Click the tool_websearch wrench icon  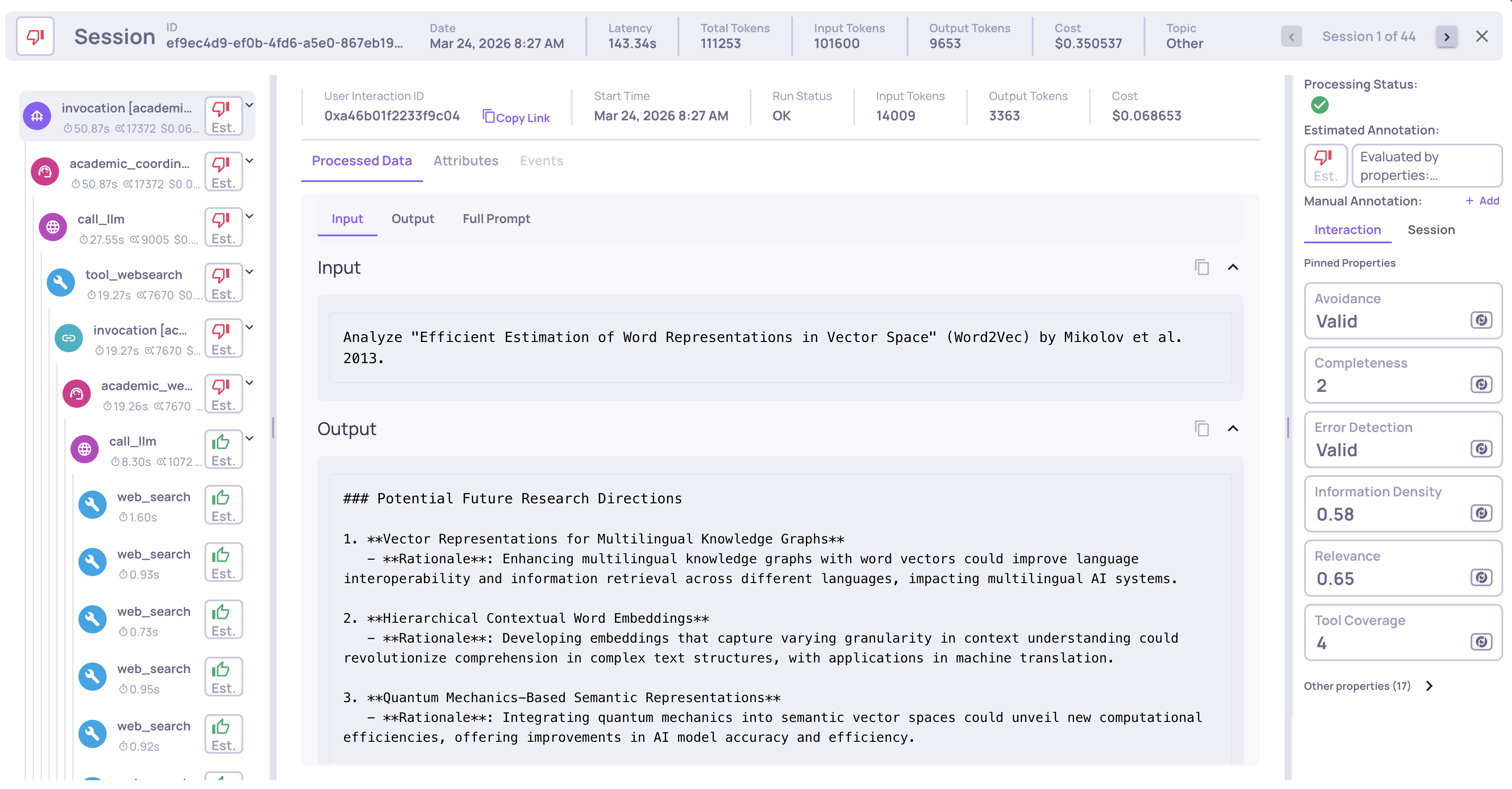pos(60,283)
